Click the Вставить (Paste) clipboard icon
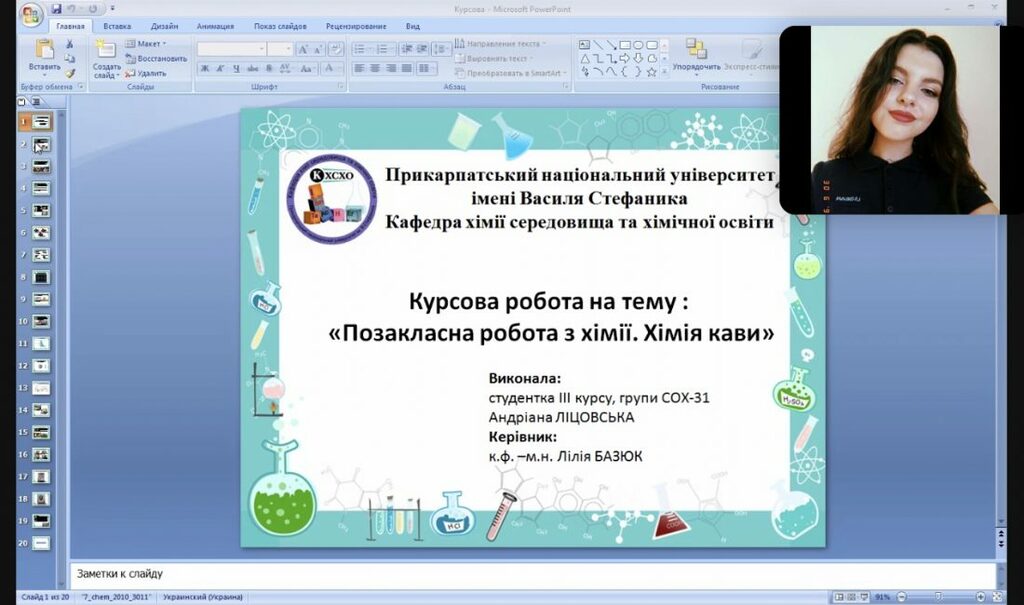Viewport: 1024px width, 605px height. tap(44, 56)
